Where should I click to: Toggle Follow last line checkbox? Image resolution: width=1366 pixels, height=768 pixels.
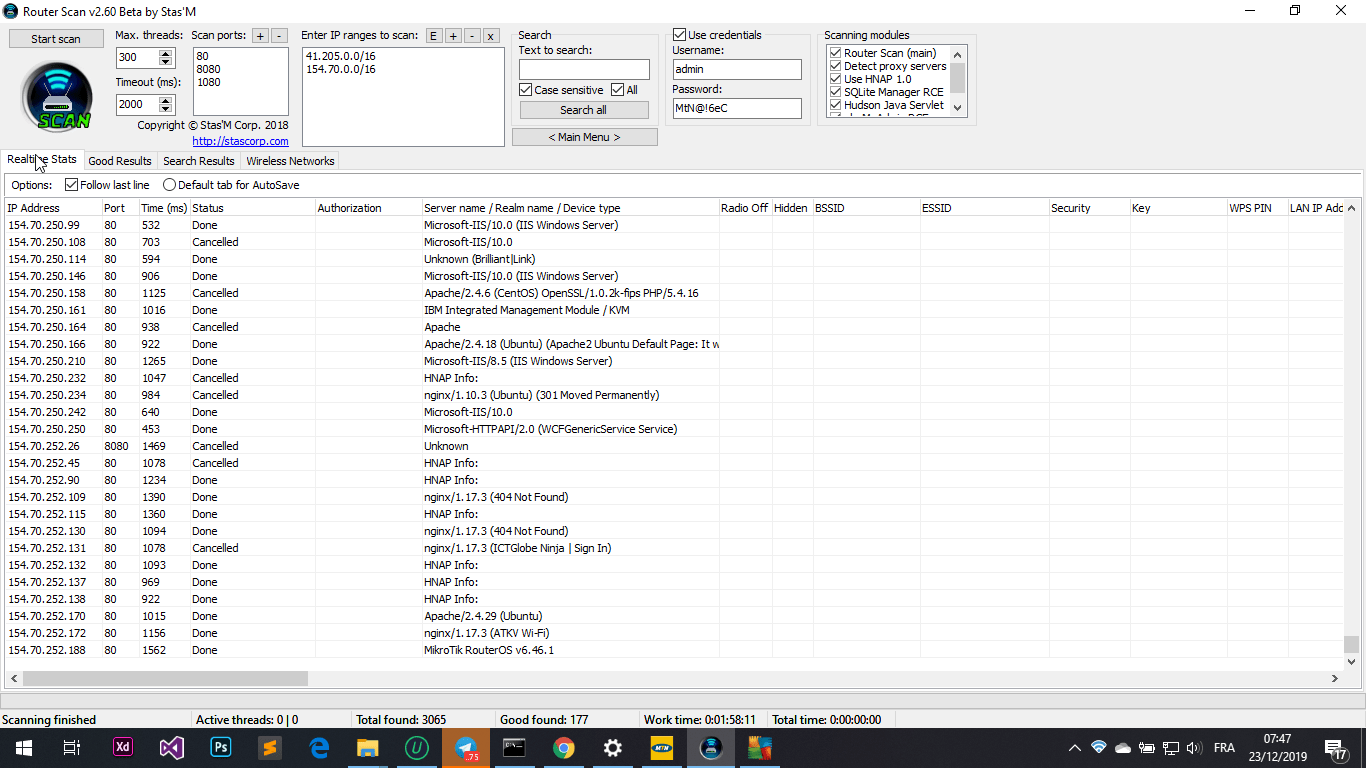pos(71,185)
